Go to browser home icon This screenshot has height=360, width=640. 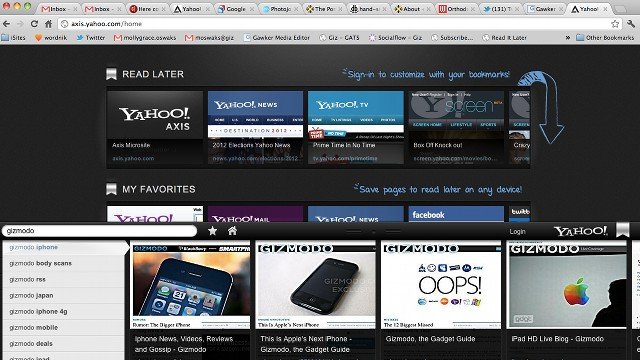tap(49, 24)
